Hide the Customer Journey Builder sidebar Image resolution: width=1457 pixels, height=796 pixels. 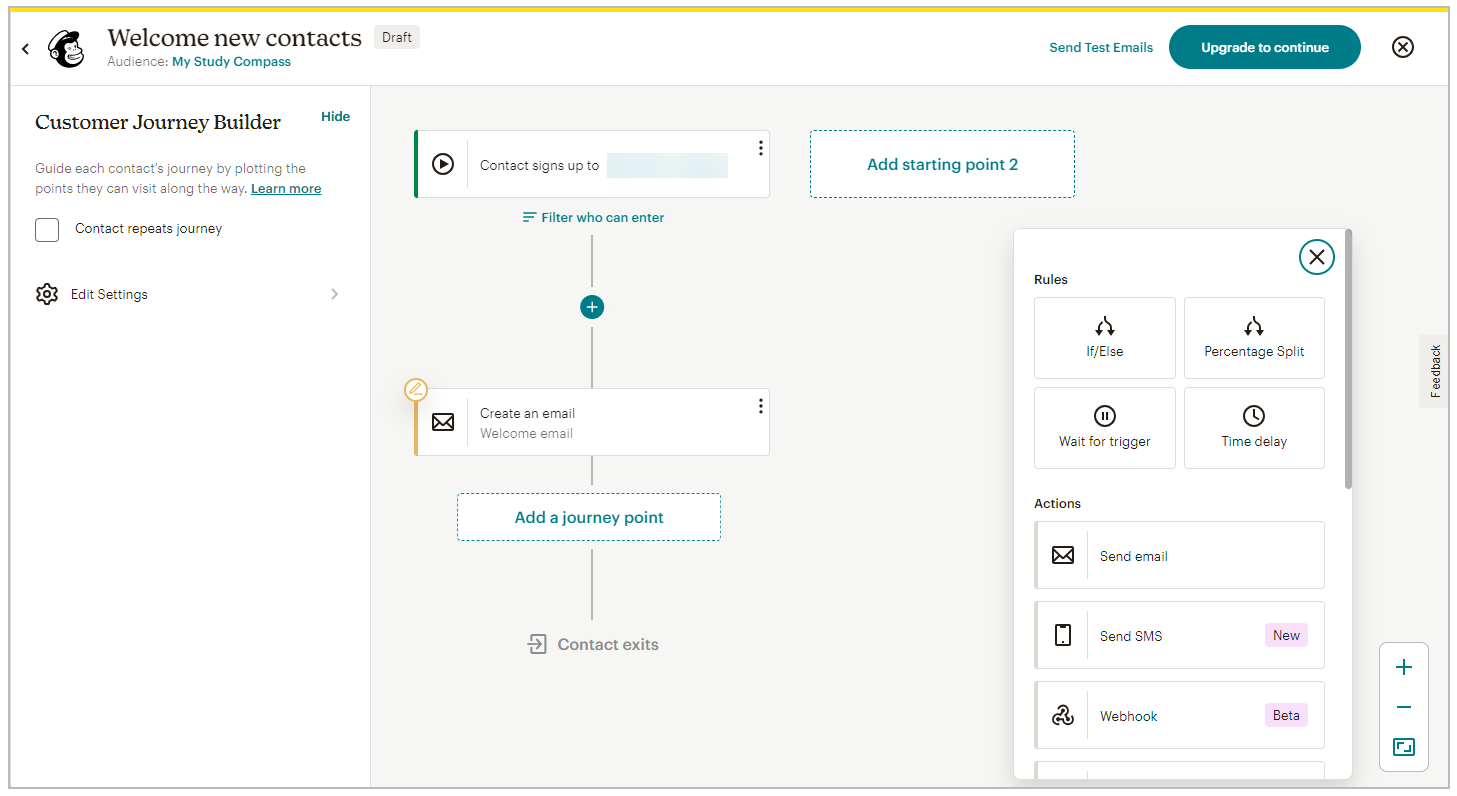335,116
